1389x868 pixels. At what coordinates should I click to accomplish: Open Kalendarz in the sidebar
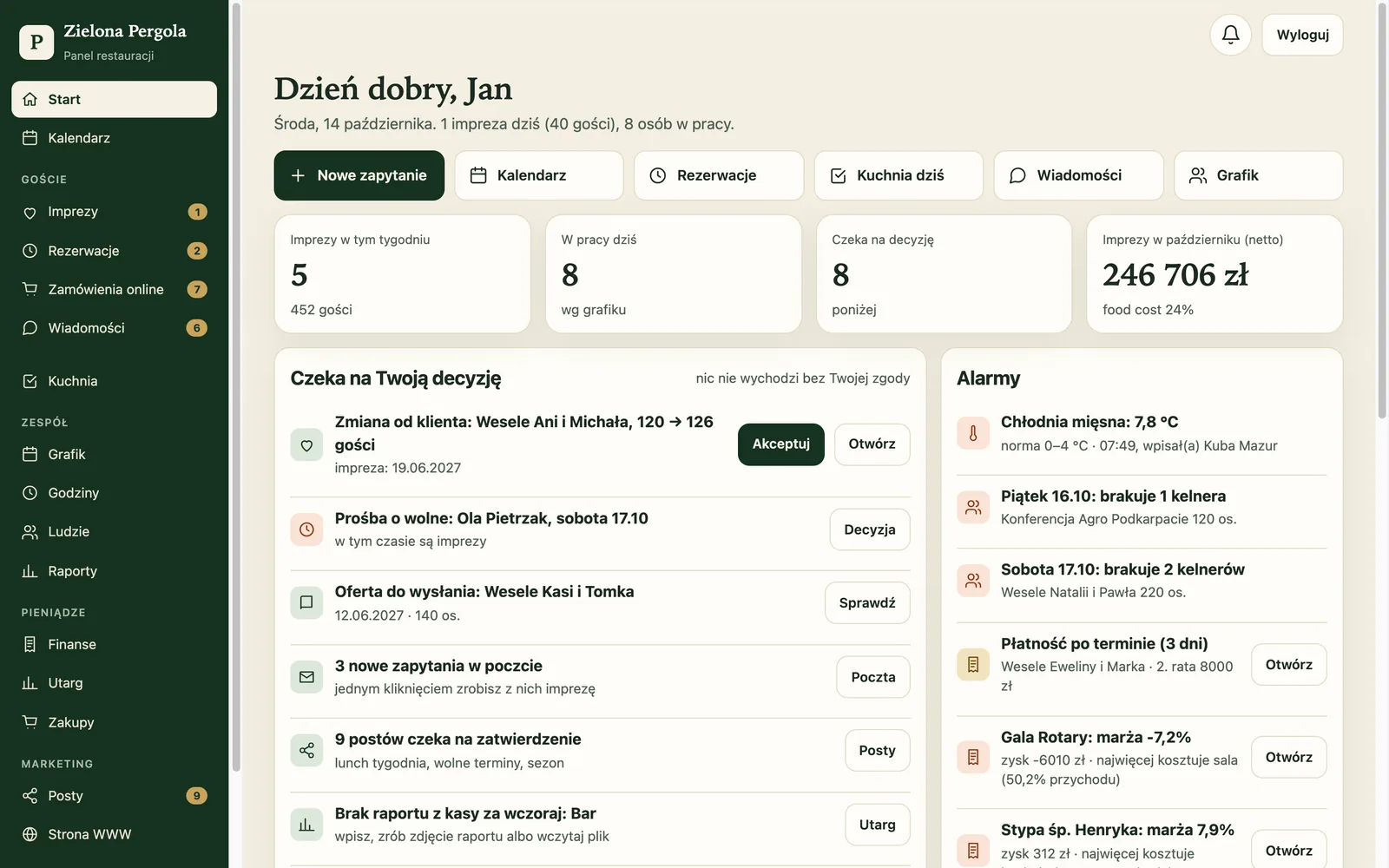[114, 138]
